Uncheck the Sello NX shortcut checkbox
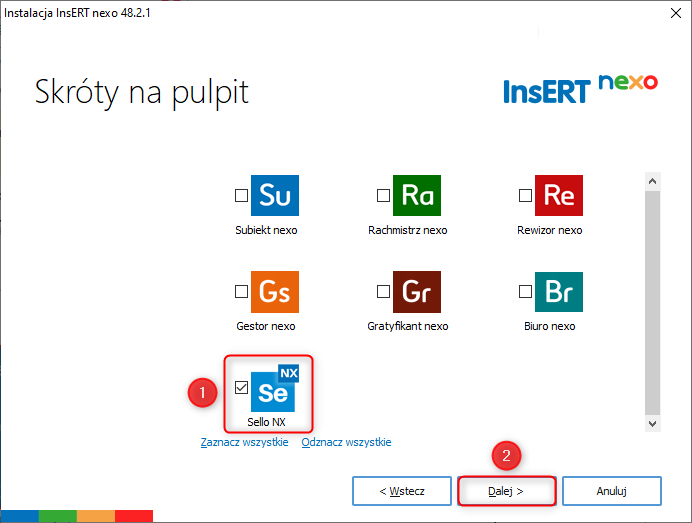The image size is (692, 523). pyautogui.click(x=241, y=388)
